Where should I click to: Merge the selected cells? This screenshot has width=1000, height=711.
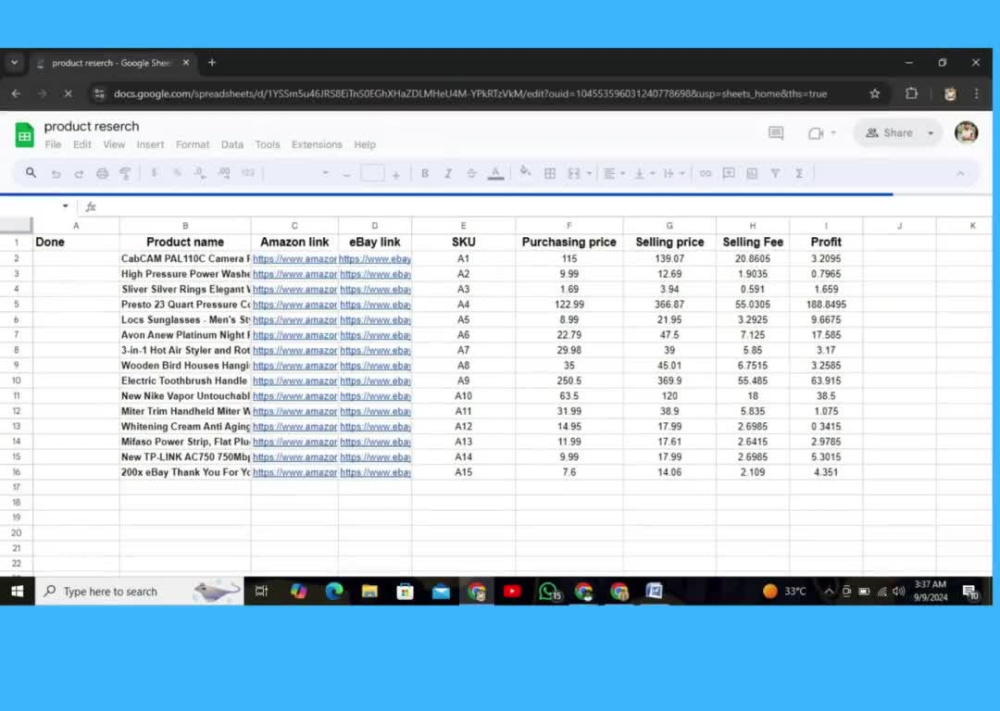(x=574, y=173)
